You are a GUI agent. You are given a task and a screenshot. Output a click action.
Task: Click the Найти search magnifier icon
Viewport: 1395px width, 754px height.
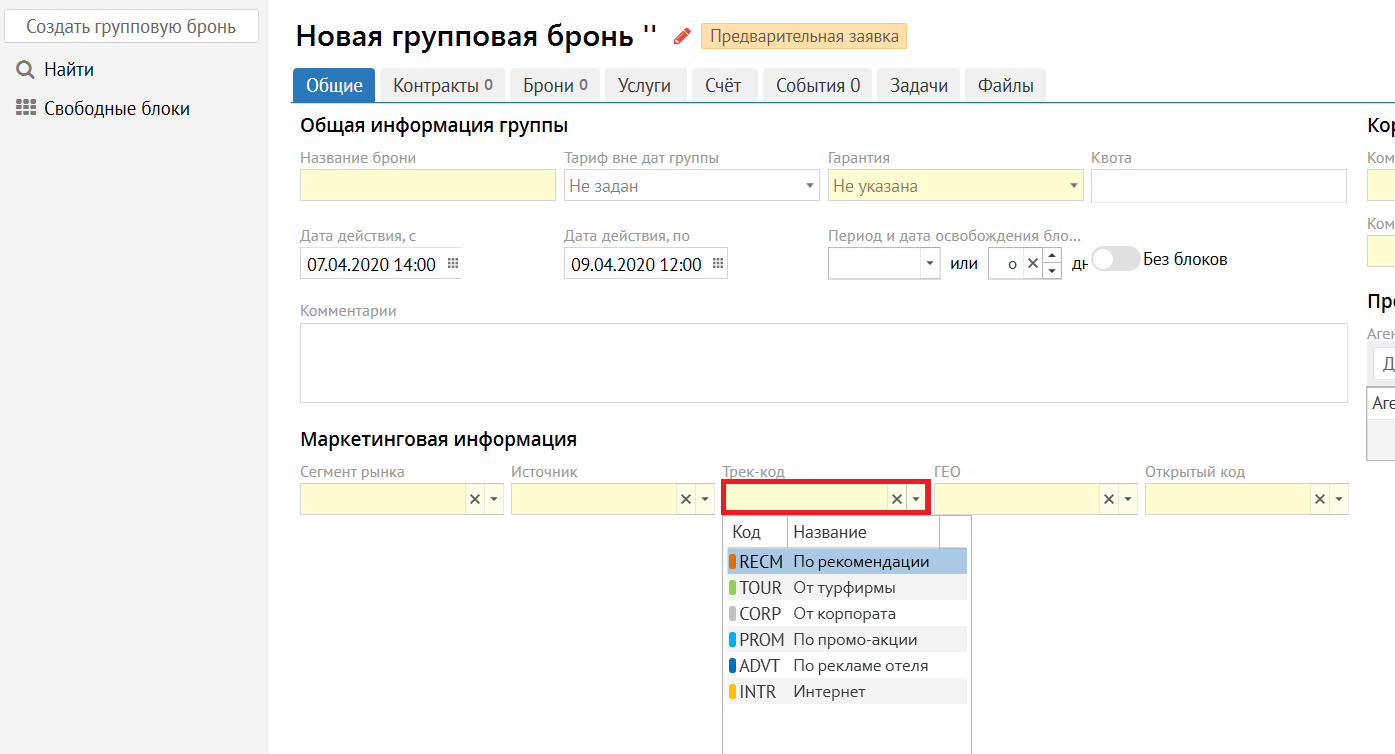(x=25, y=70)
